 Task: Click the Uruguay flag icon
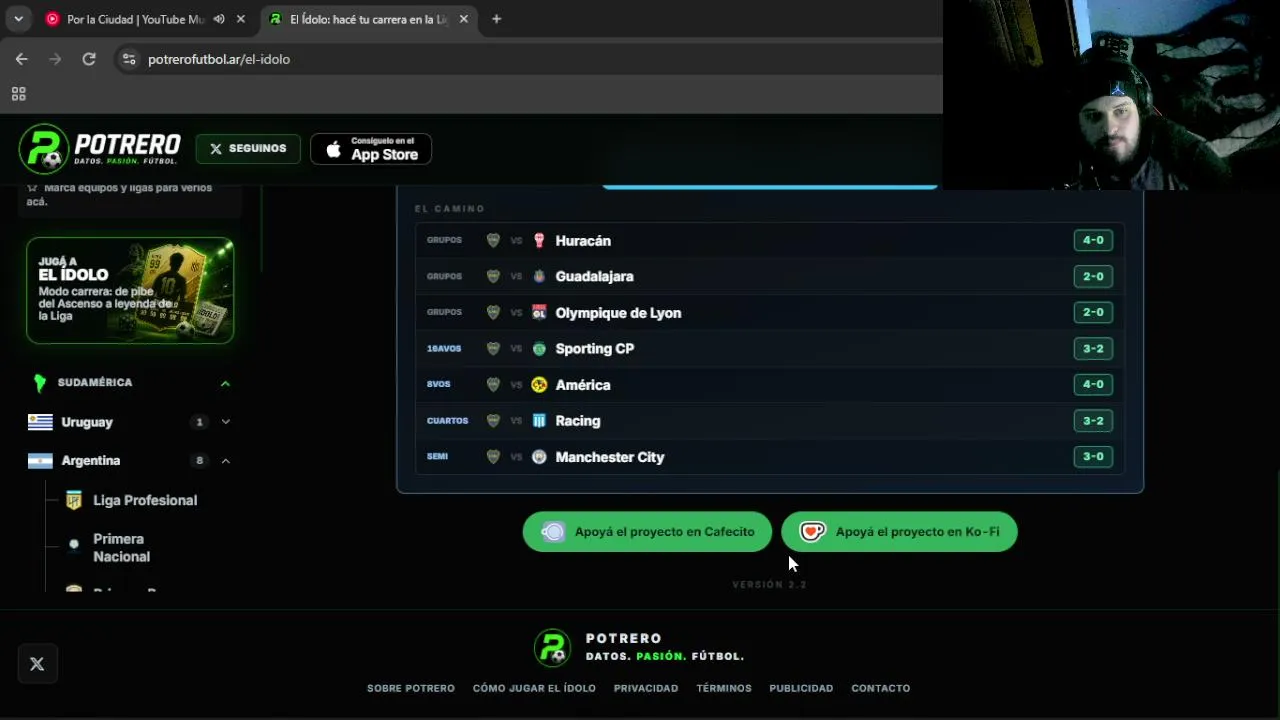pyautogui.click(x=40, y=422)
